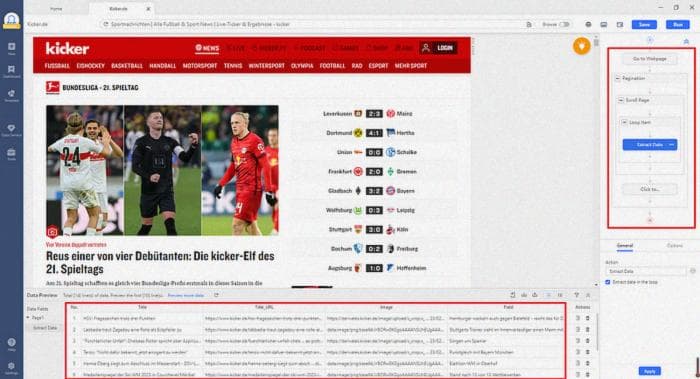Collapse the Scroll Page workflow step
The width and height of the screenshot is (700, 379).
coord(621,100)
